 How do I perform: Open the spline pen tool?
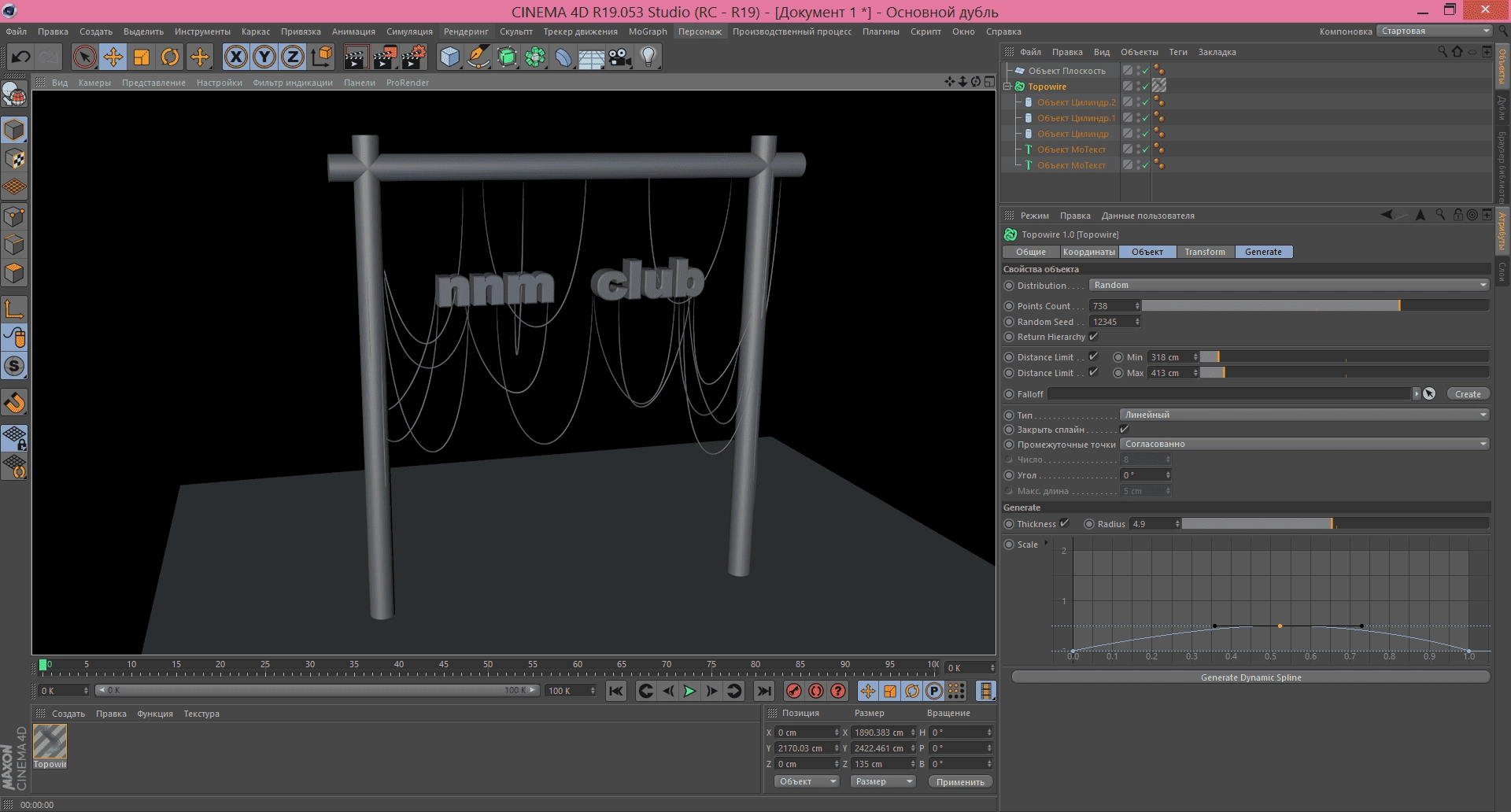(478, 57)
